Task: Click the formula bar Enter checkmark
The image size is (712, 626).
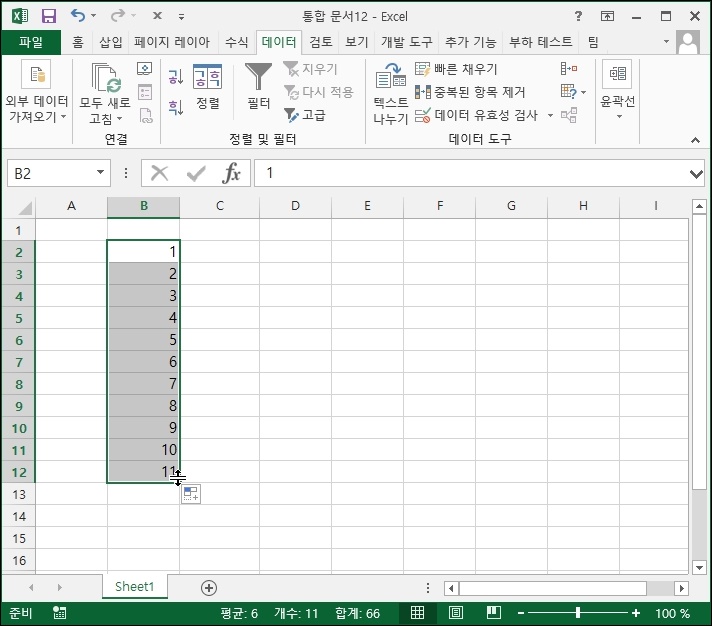Action: click(196, 173)
